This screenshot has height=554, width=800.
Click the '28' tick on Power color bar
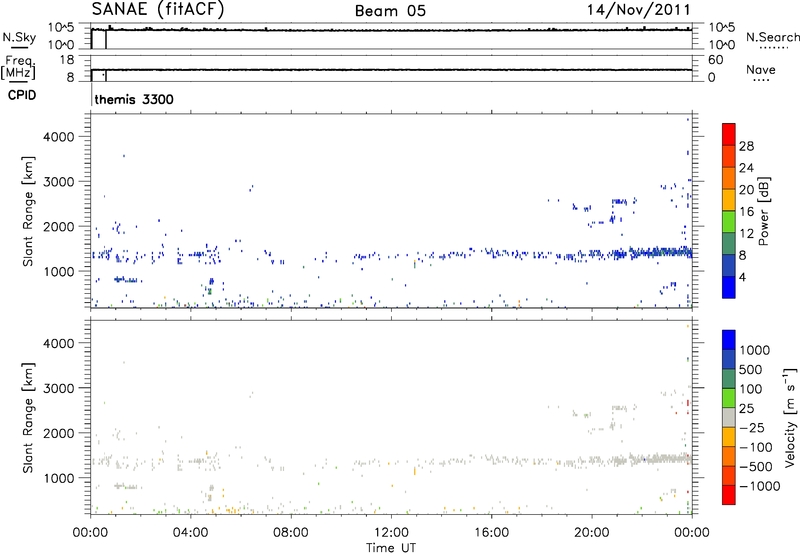click(746, 146)
